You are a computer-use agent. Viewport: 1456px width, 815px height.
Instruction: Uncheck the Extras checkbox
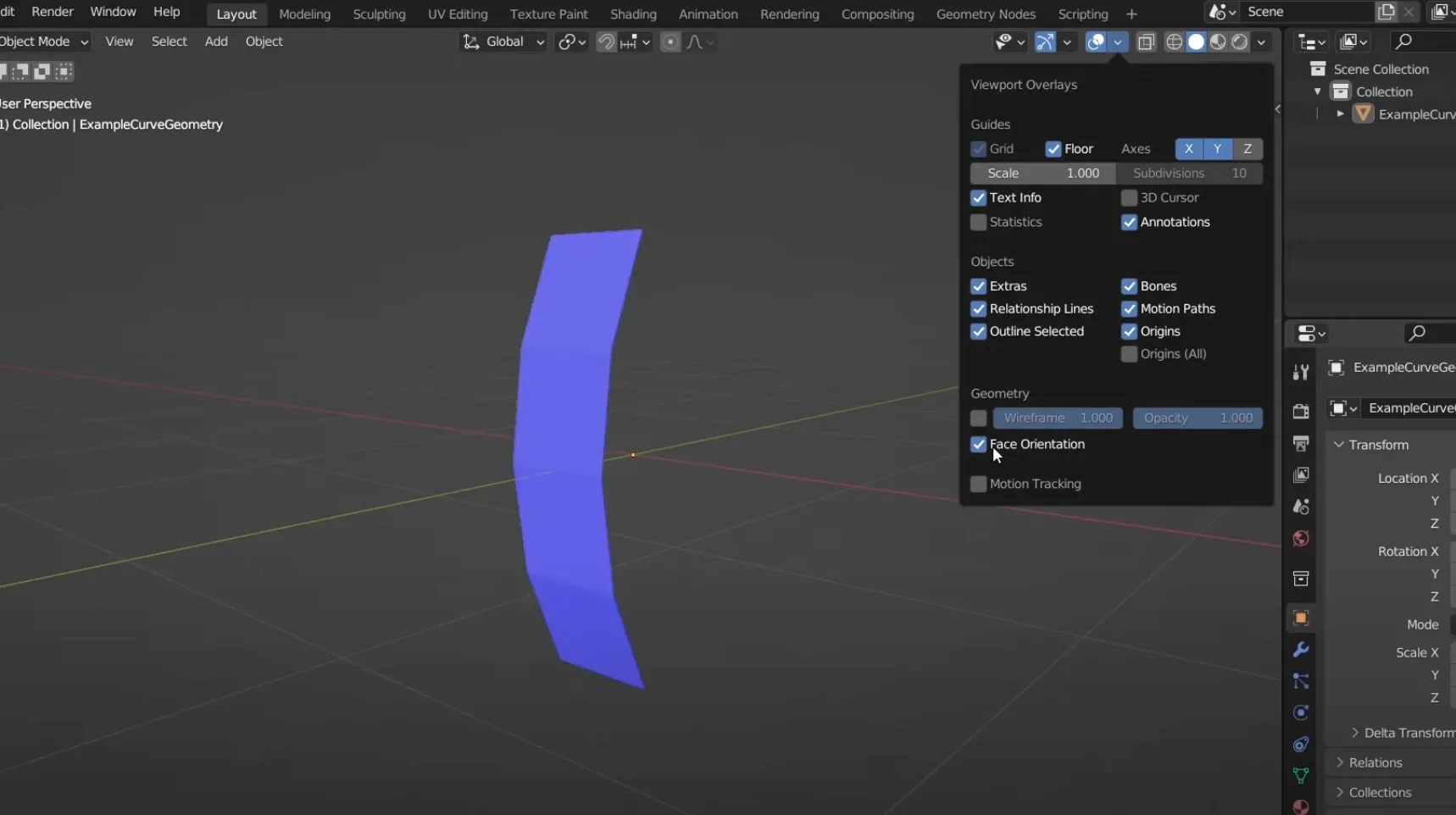click(x=979, y=286)
